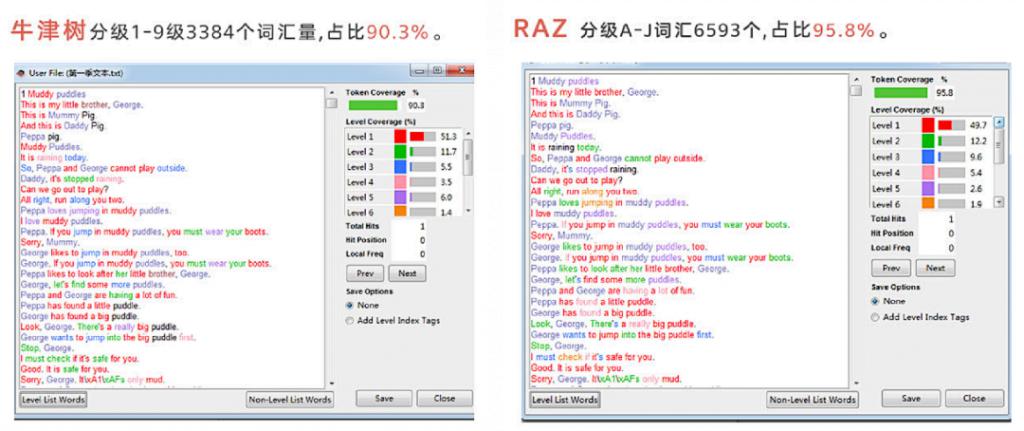
Task: Click scroll-up arrow of left text pane
Action: 331,93
